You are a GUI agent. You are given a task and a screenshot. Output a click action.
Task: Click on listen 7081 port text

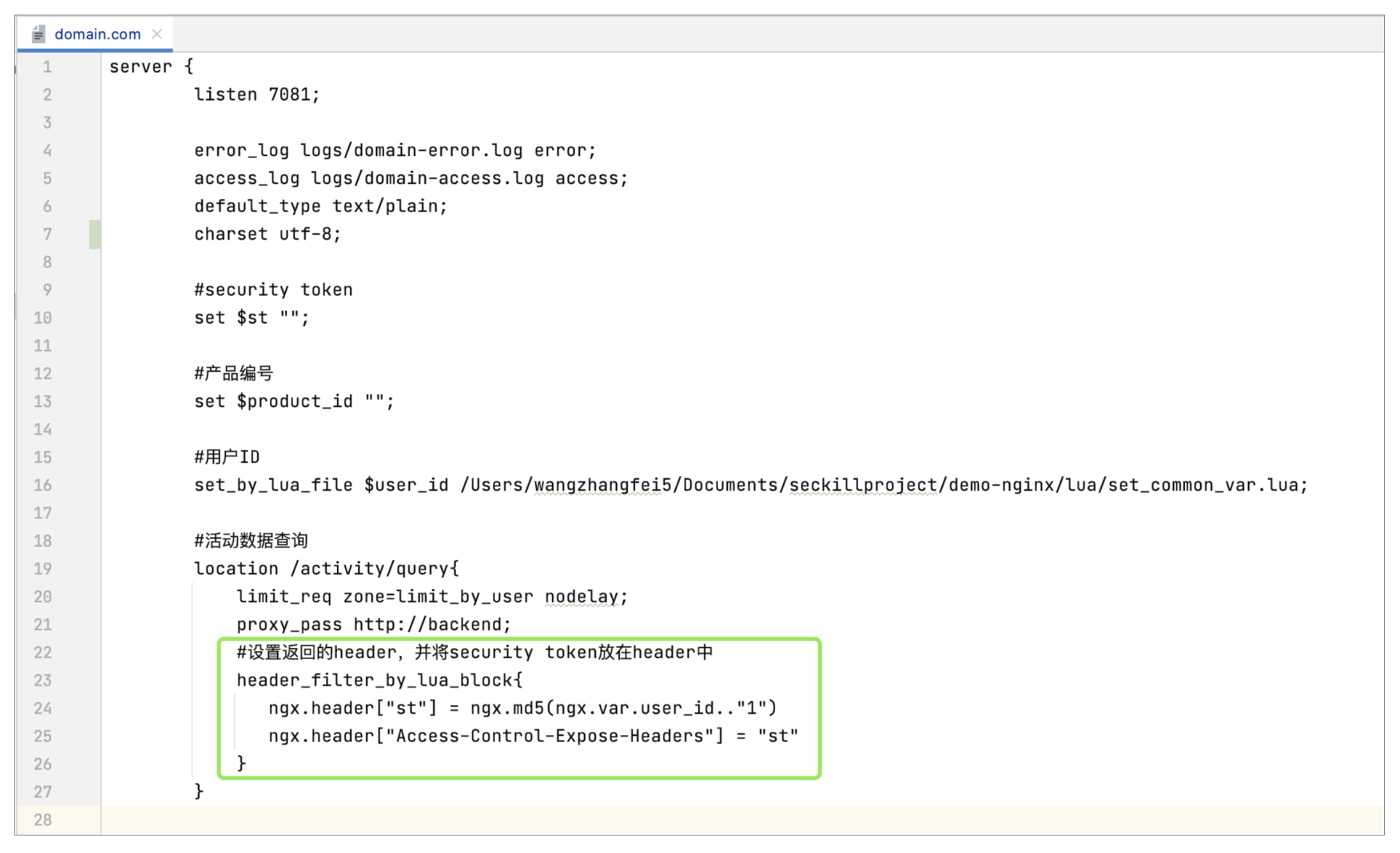point(256,95)
